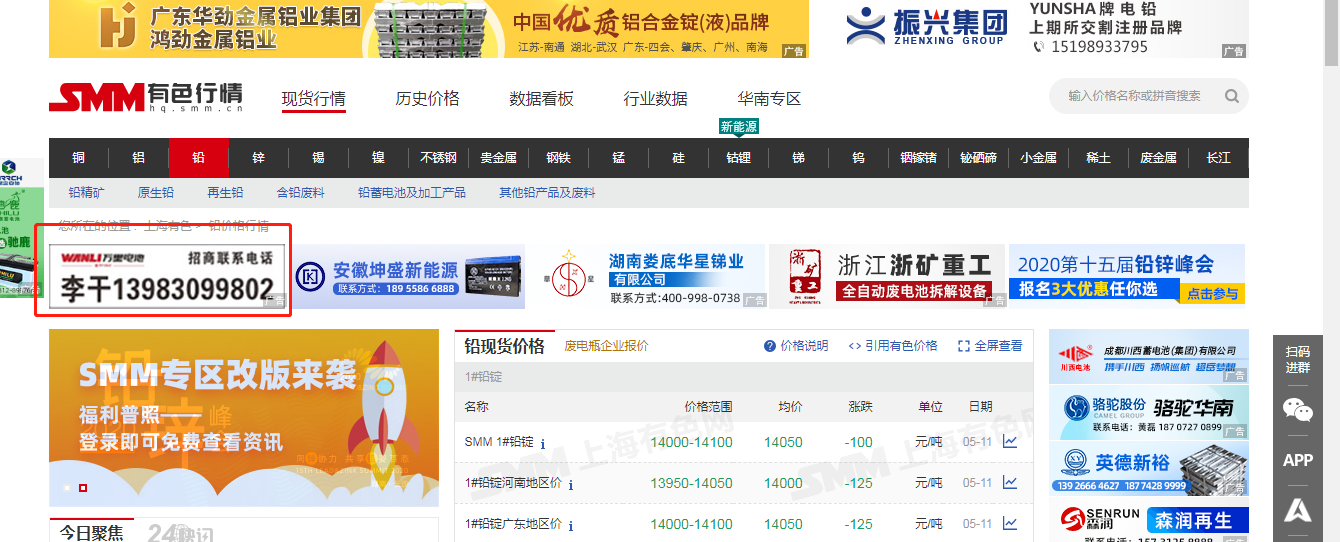Screen dimensions: 1340x542
Task: Select 铜 in the metals navigation bar
Action: [79, 158]
